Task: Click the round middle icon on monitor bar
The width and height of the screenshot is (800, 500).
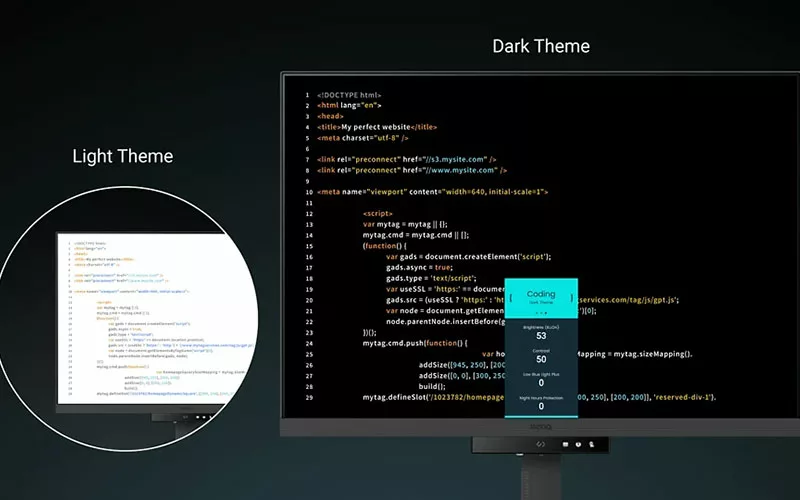Action: pyautogui.click(x=579, y=443)
